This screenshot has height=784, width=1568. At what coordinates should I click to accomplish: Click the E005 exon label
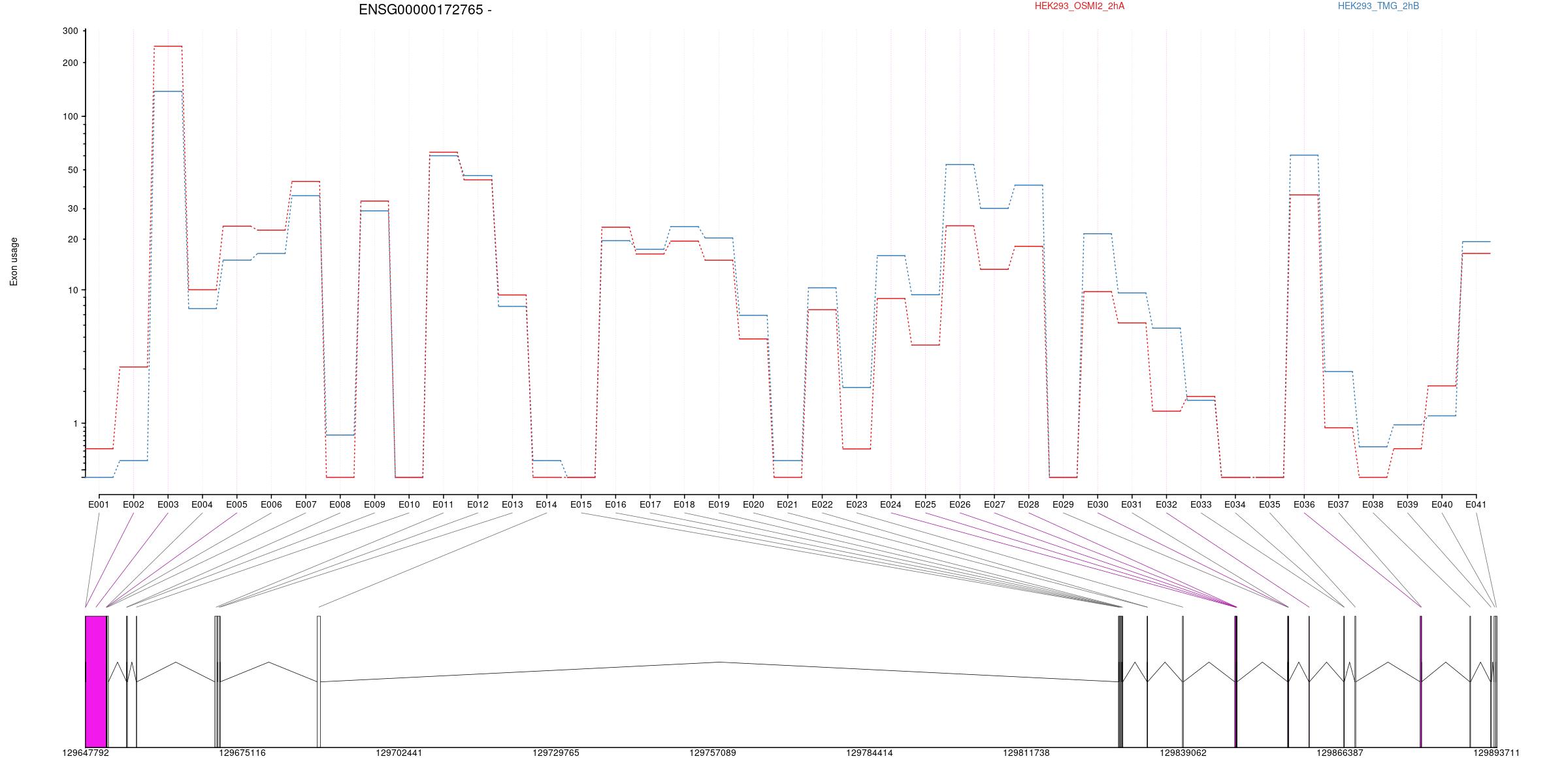tap(237, 504)
